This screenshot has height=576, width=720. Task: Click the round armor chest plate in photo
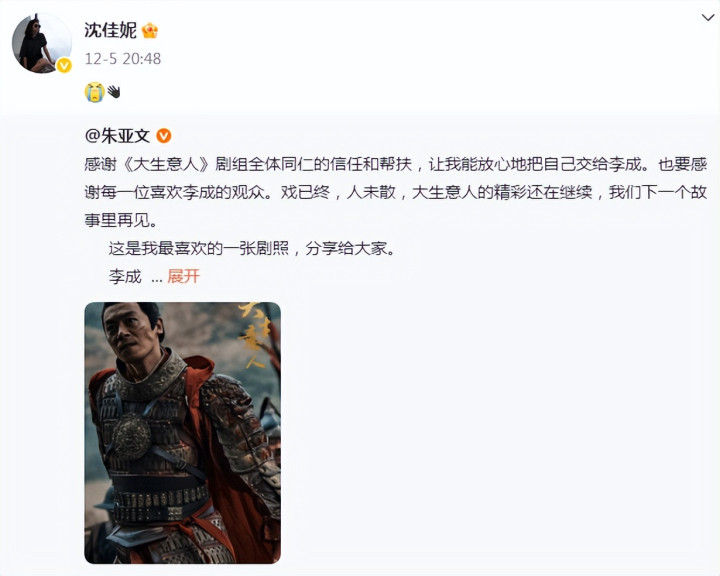tap(132, 435)
